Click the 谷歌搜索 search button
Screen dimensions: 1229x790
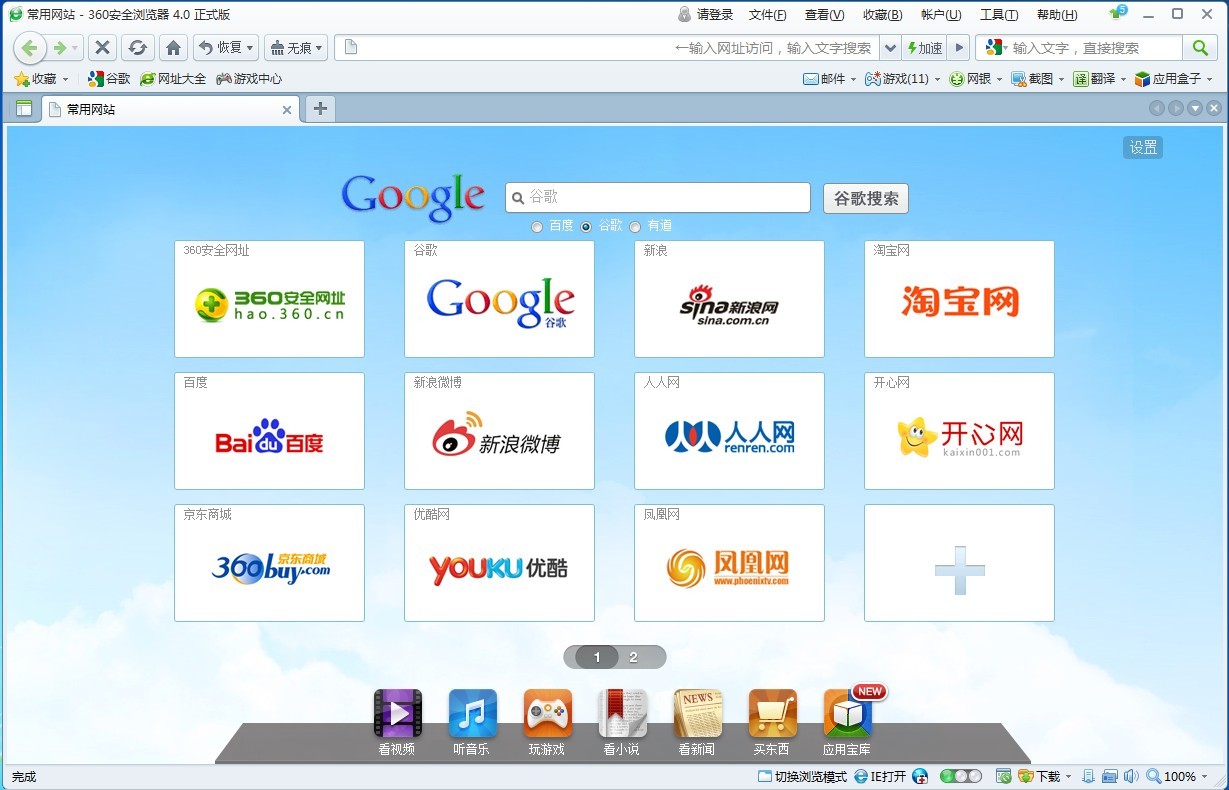tap(866, 198)
